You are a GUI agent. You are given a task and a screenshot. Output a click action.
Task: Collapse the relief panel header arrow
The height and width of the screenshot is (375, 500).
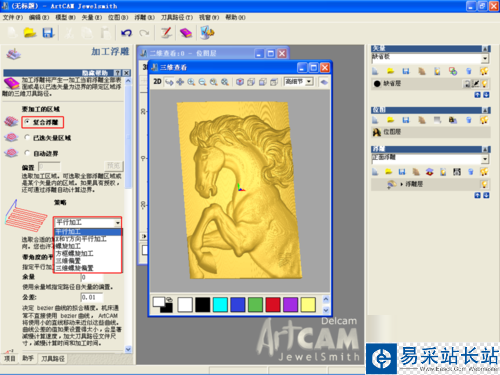[x=486, y=149]
